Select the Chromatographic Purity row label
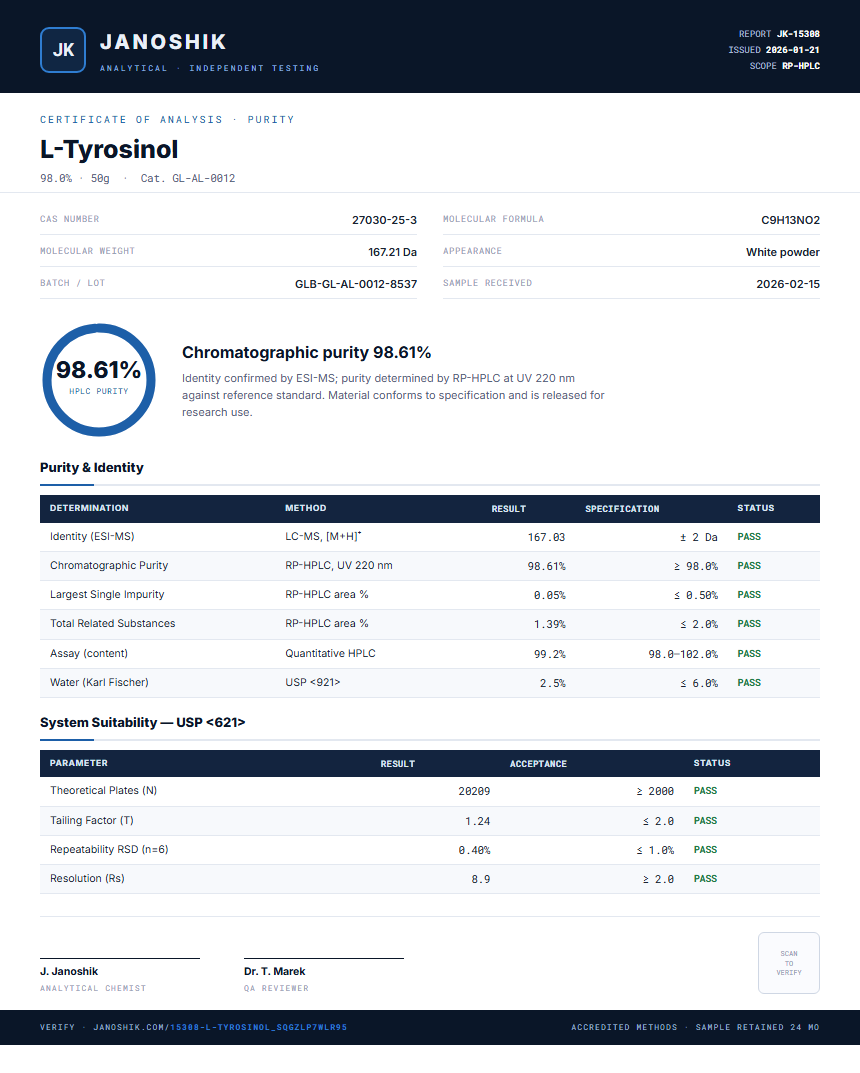 click(x=109, y=565)
